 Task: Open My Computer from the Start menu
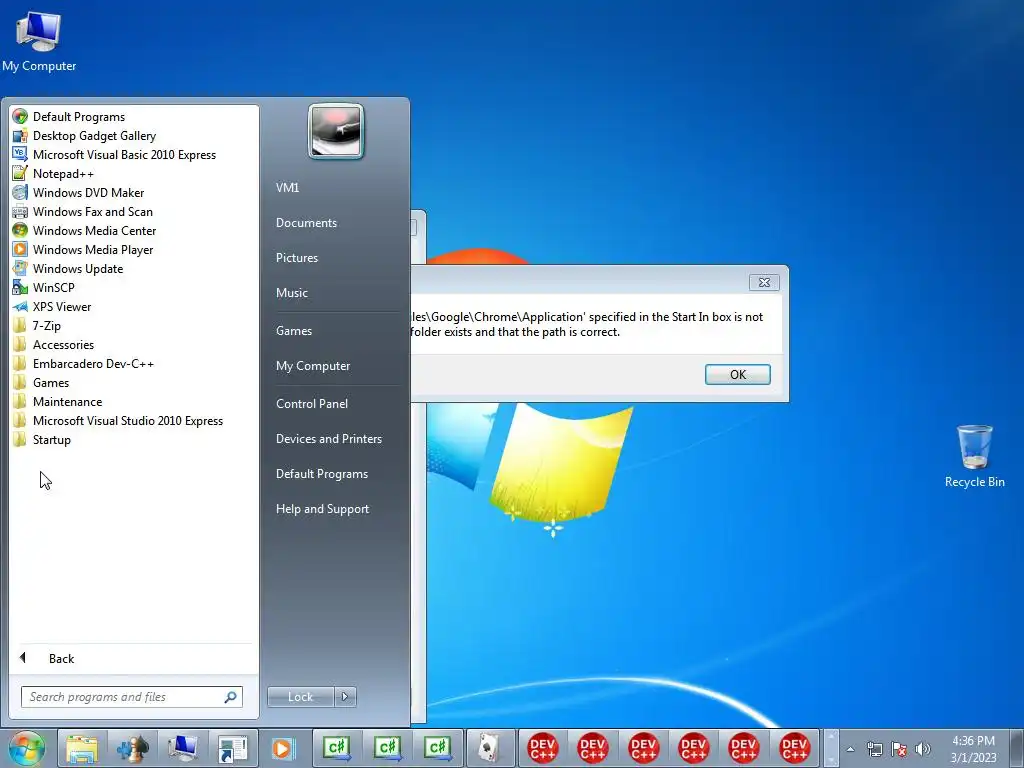pos(313,366)
